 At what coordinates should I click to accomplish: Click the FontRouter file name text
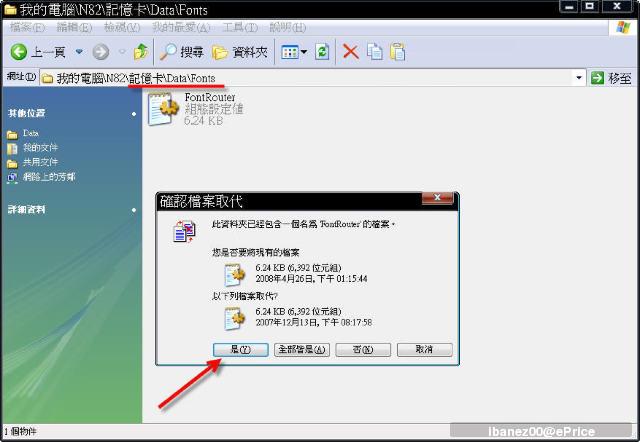(210, 98)
